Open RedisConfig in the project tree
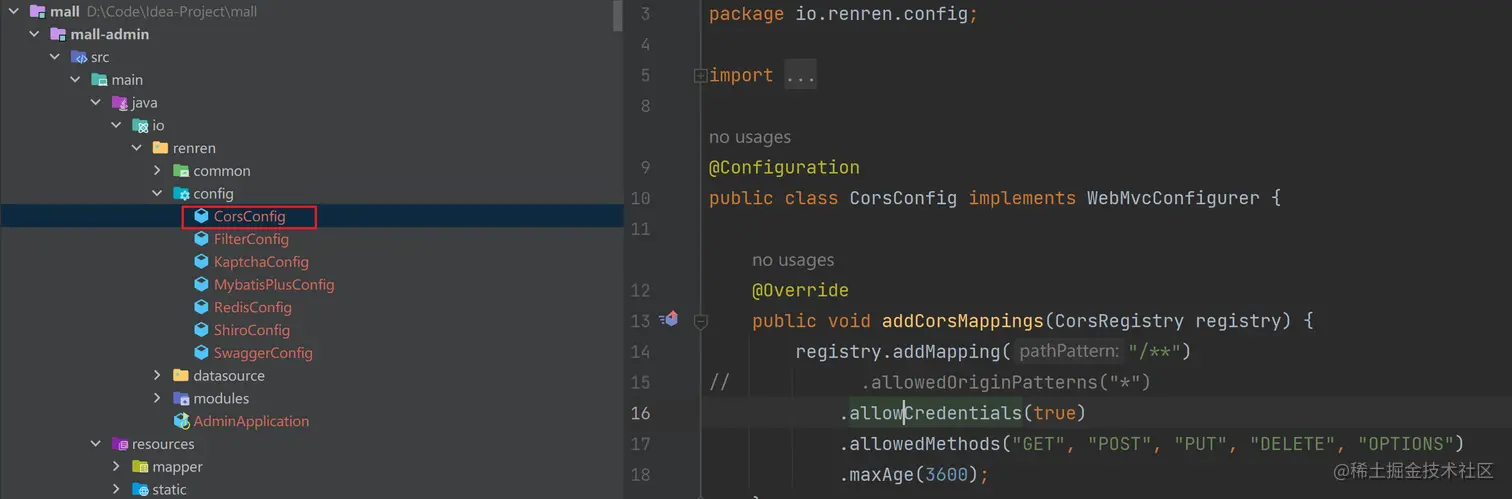This screenshot has height=499, width=1512. [x=253, y=307]
